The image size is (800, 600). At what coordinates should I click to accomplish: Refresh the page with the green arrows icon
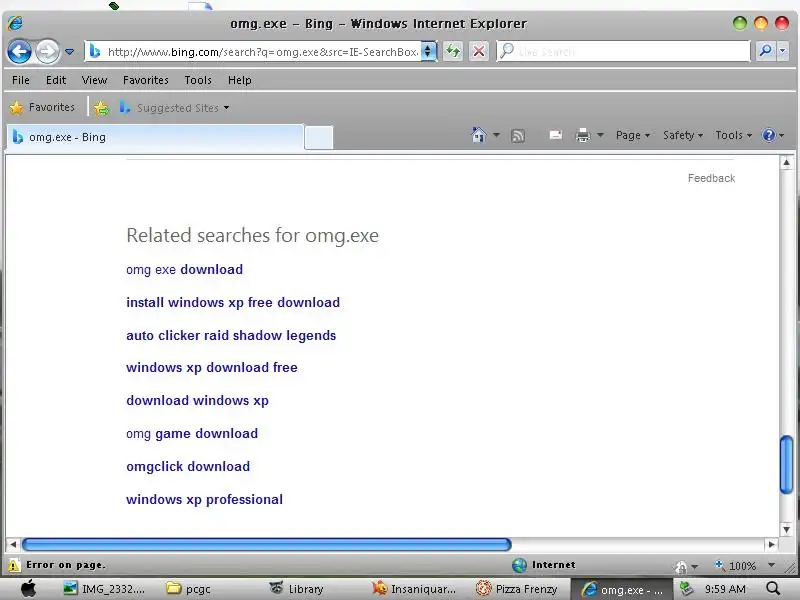453,51
